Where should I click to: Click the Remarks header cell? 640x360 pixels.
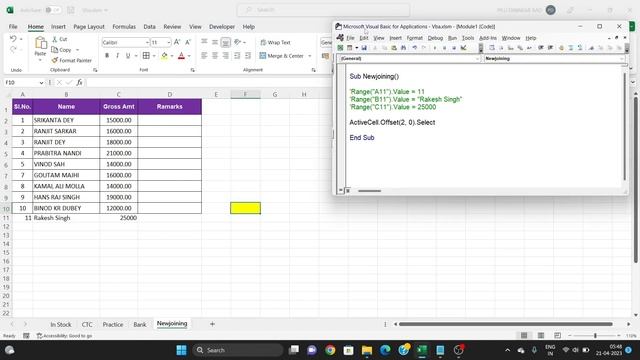point(169,107)
